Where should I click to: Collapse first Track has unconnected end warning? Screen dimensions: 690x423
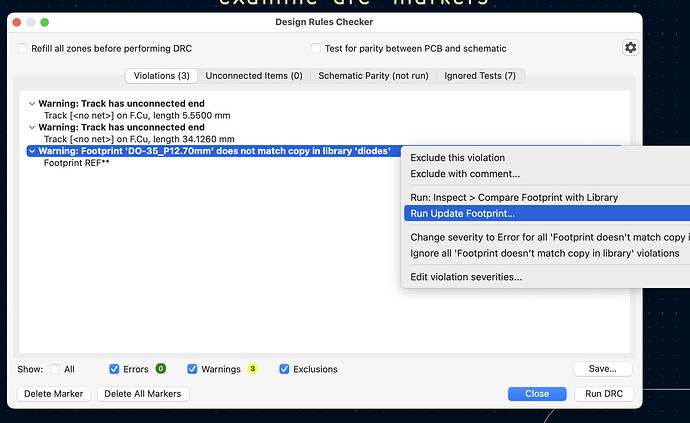point(32,104)
